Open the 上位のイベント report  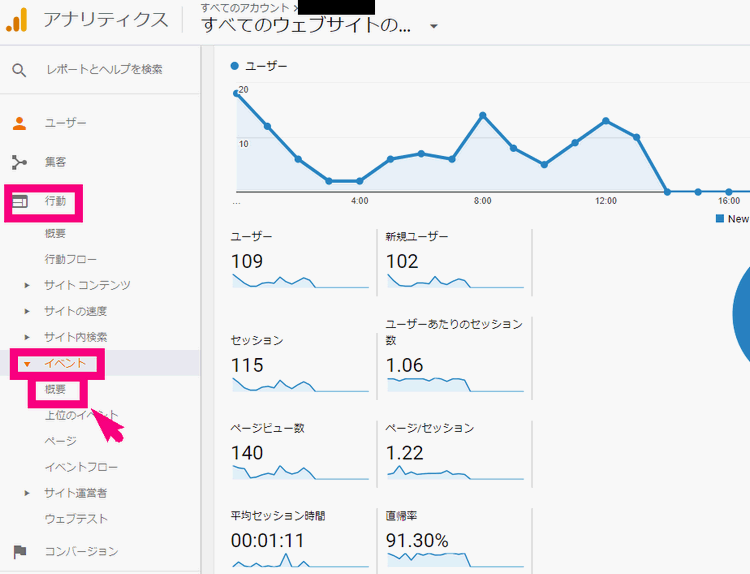pos(81,415)
